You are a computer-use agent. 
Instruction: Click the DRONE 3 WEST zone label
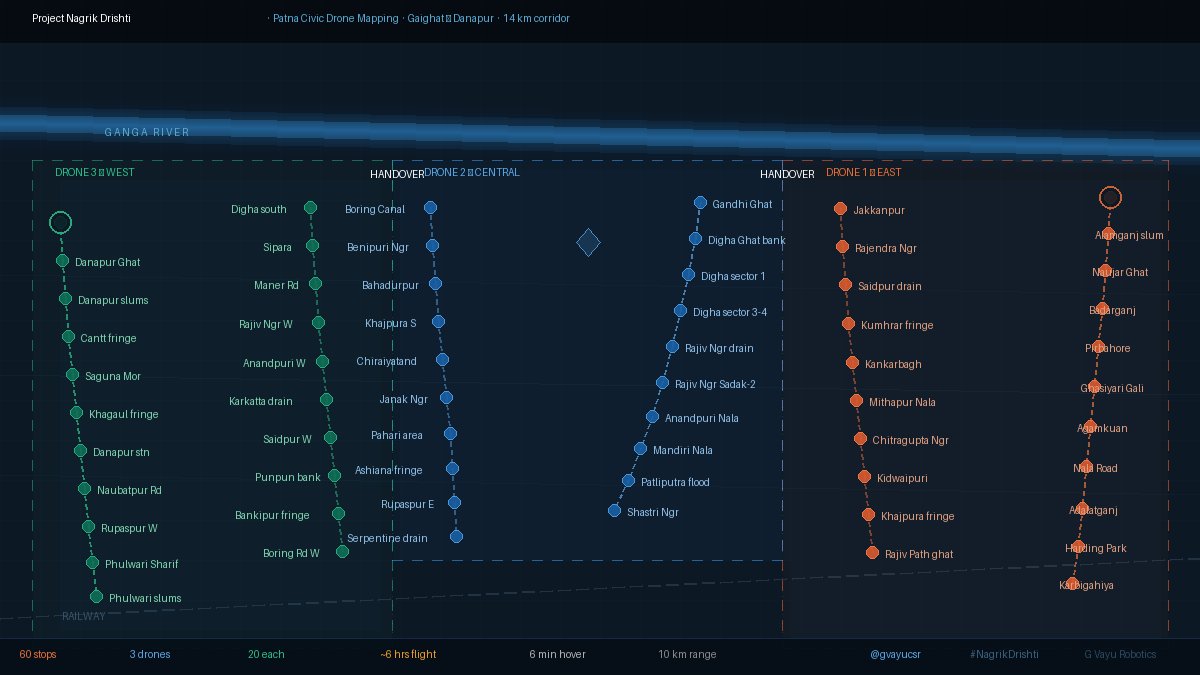click(95, 172)
